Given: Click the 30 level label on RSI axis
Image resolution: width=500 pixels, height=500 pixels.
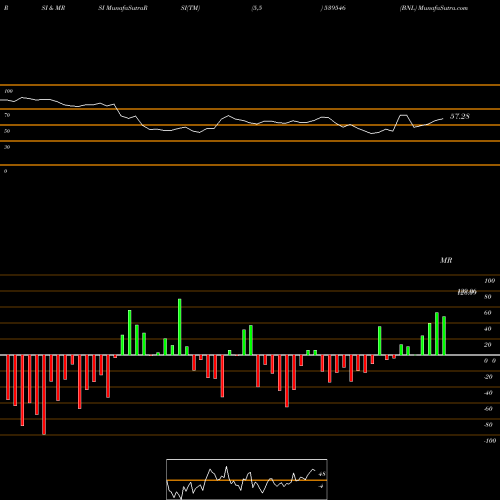Looking at the screenshot, I should (7, 147).
